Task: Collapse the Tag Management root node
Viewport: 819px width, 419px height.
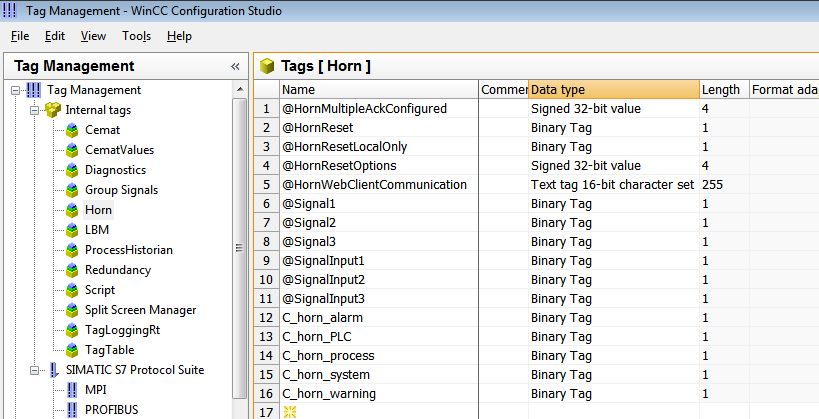Action: [x=15, y=90]
